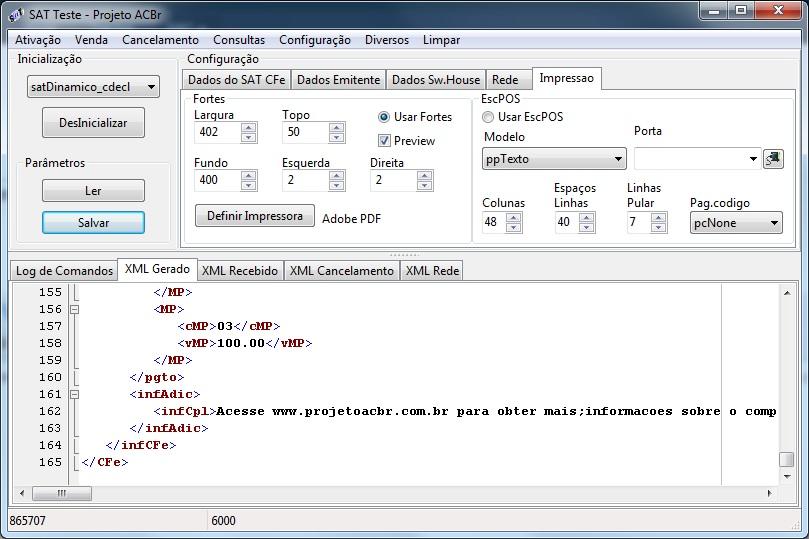
Task: Open the Configuração menu
Action: [315, 40]
